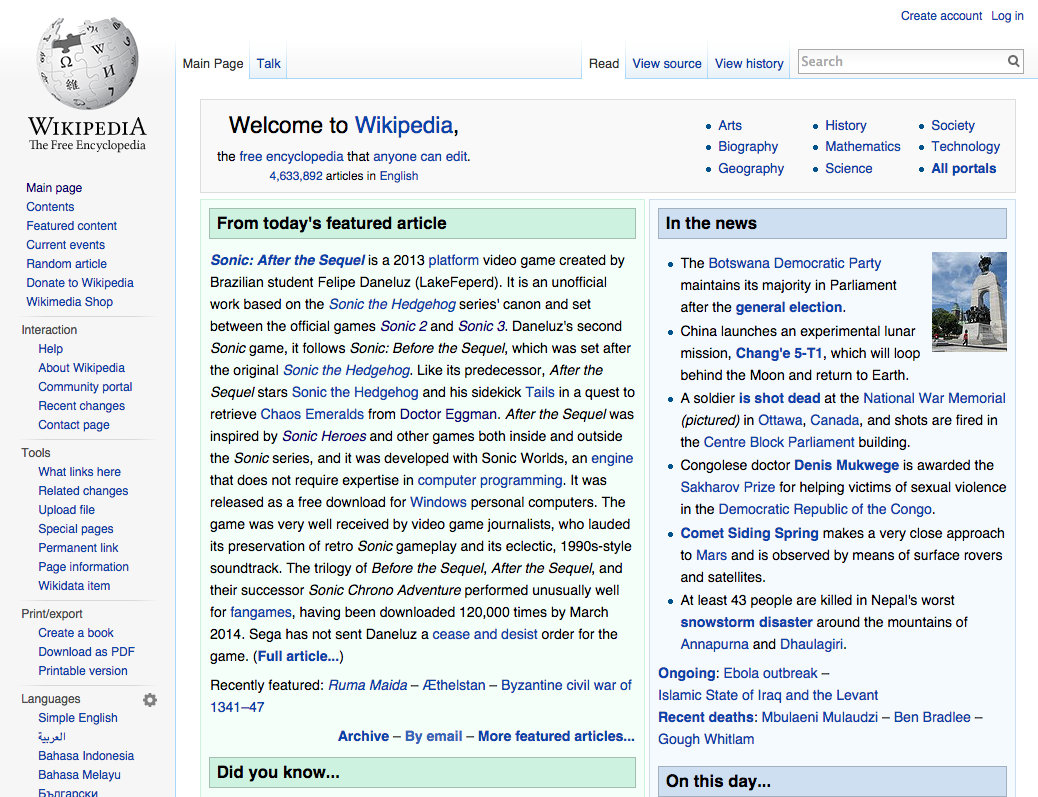The image size is (1038, 797).
Task: Click Download as PDF
Action: pyautogui.click(x=86, y=652)
